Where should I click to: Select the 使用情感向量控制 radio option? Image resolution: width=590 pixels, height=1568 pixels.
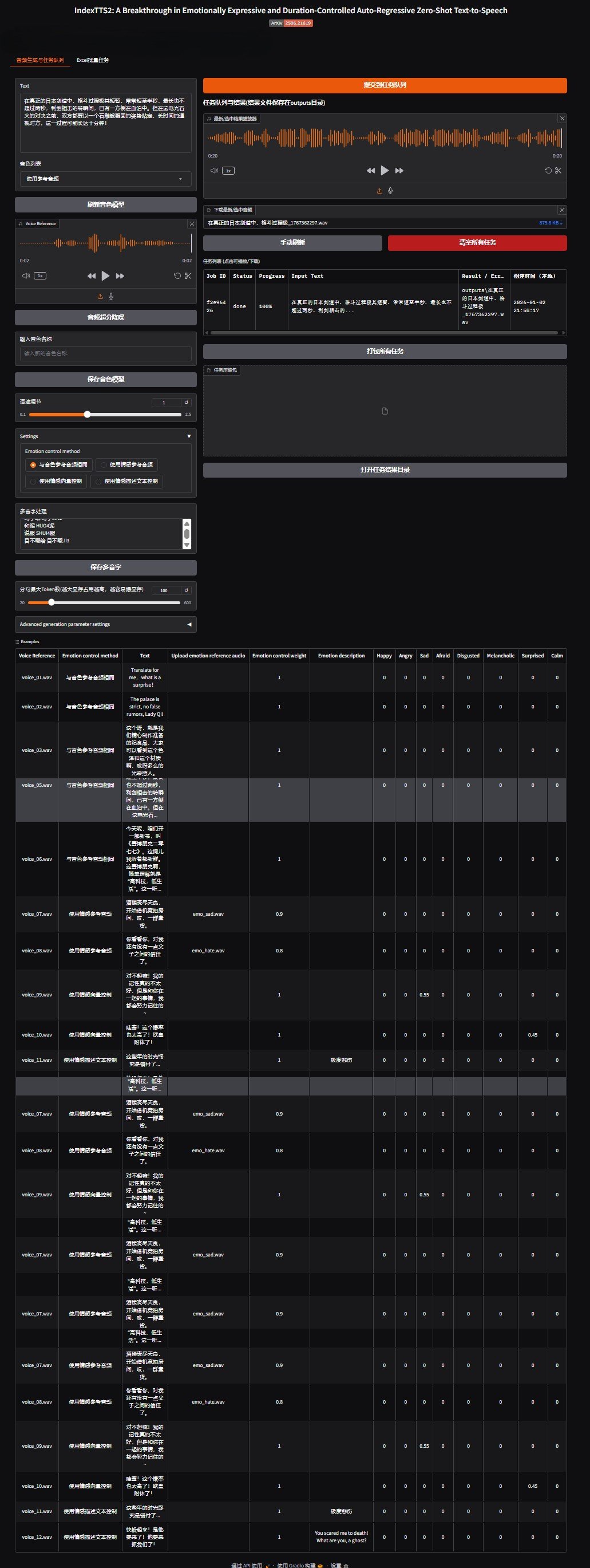(x=56, y=482)
